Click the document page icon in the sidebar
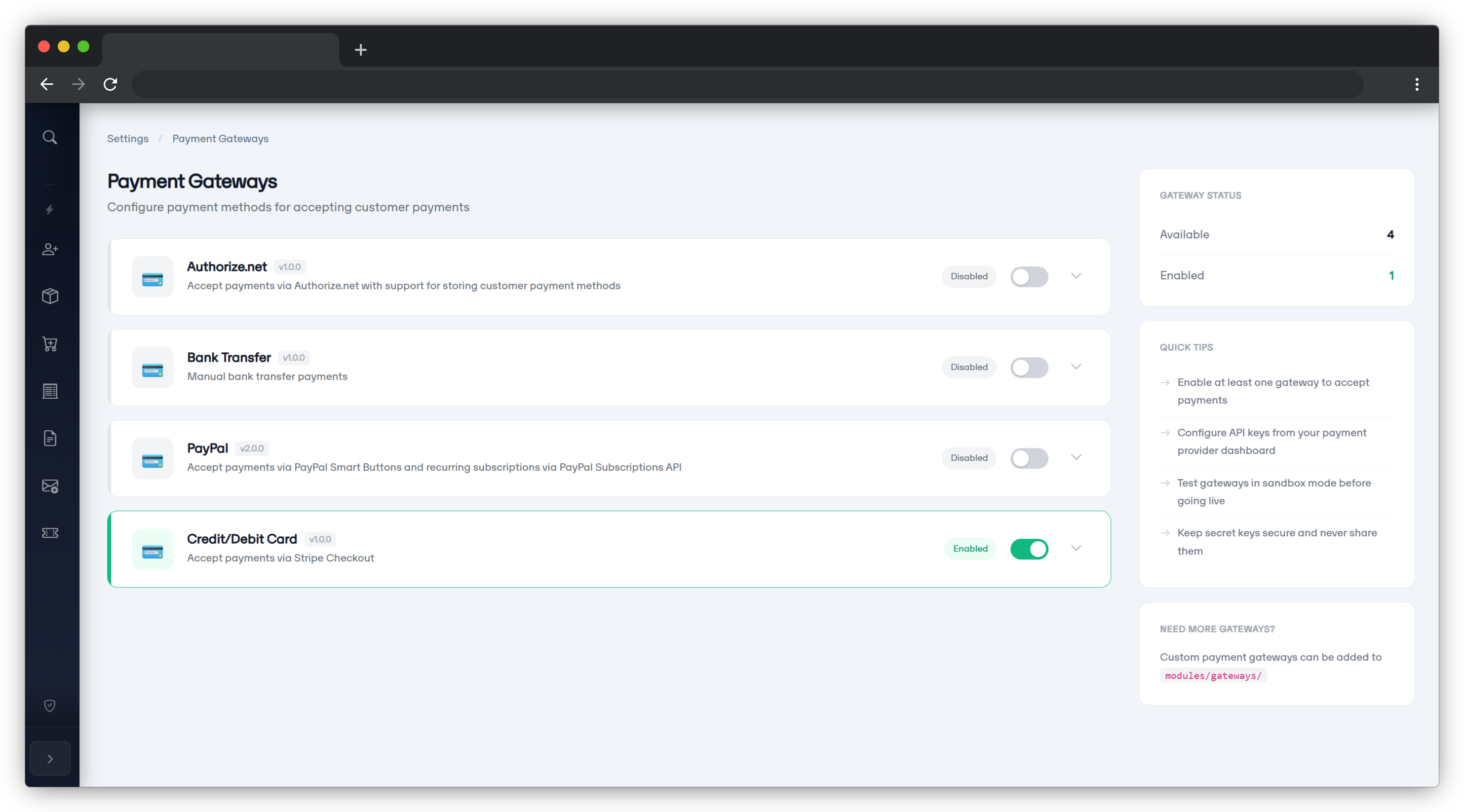Image resolution: width=1464 pixels, height=812 pixels. [x=50, y=438]
